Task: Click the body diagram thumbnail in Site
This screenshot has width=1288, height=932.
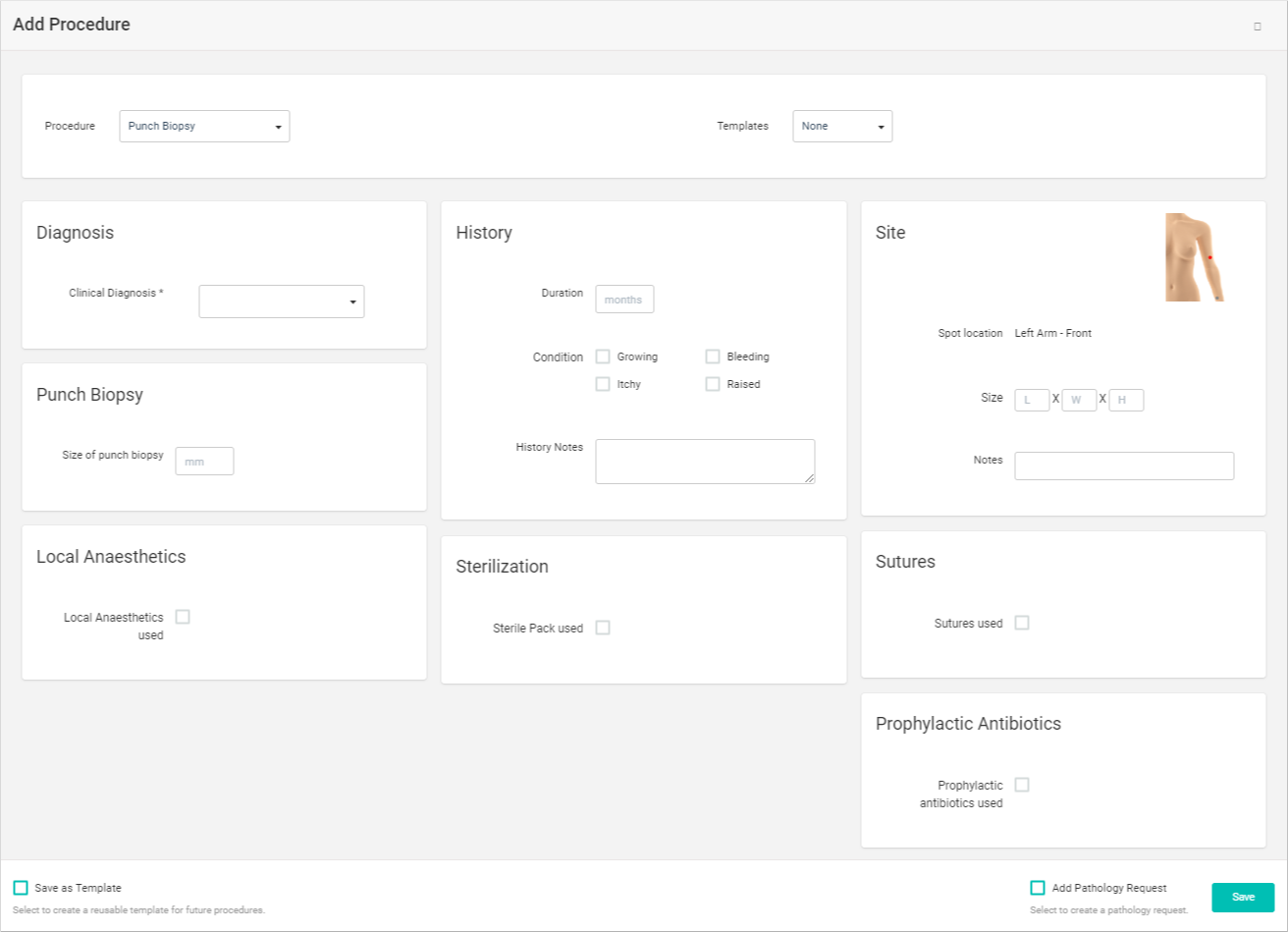Action: 1195,257
